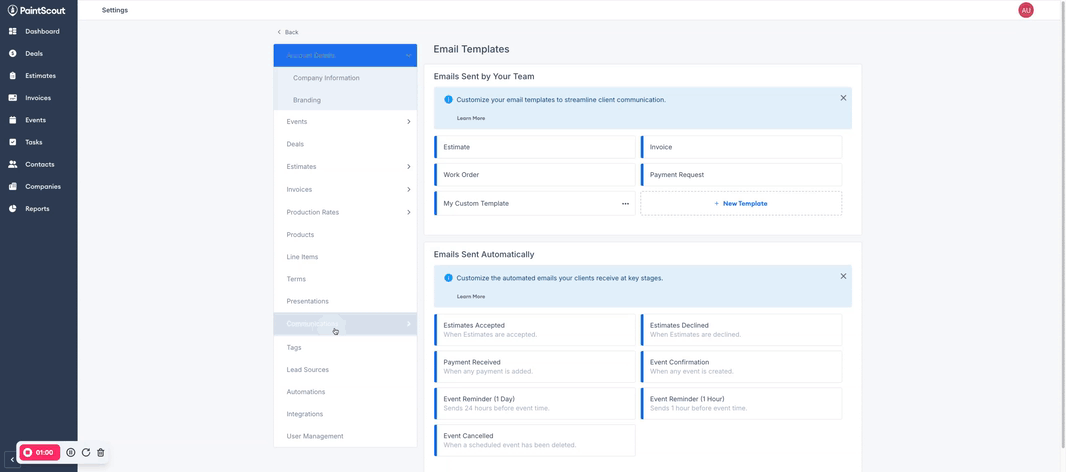Open Event Confirmation automatic email
1066x472 pixels.
pyautogui.click(x=741, y=367)
